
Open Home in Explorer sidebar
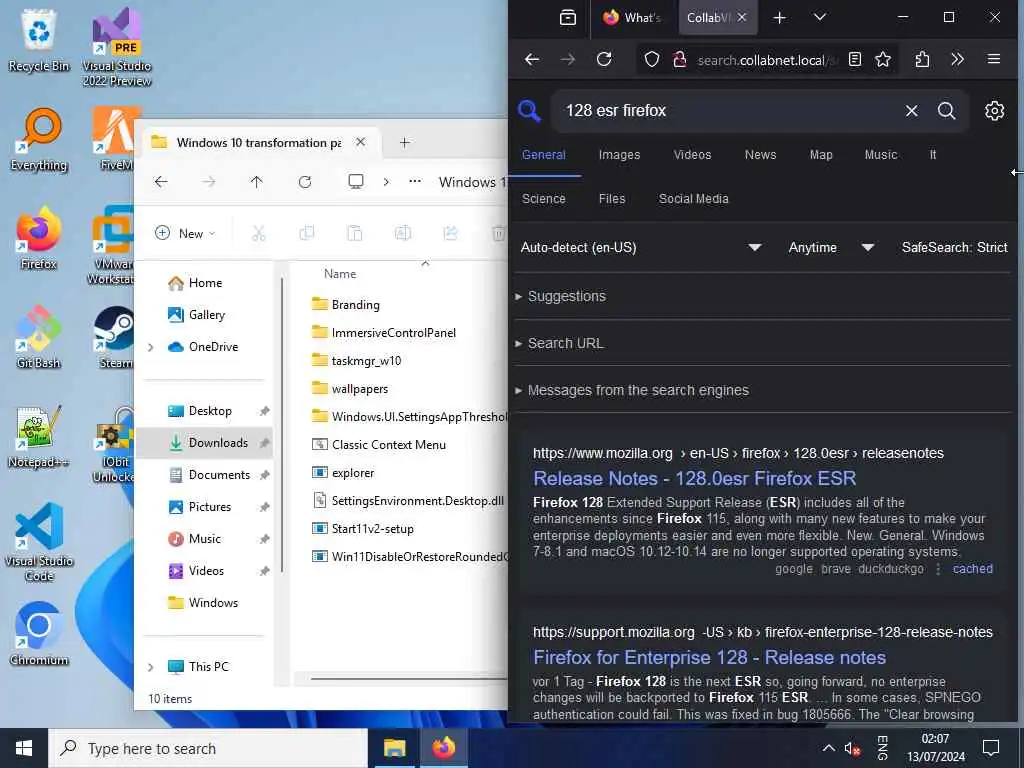pyautogui.click(x=206, y=283)
